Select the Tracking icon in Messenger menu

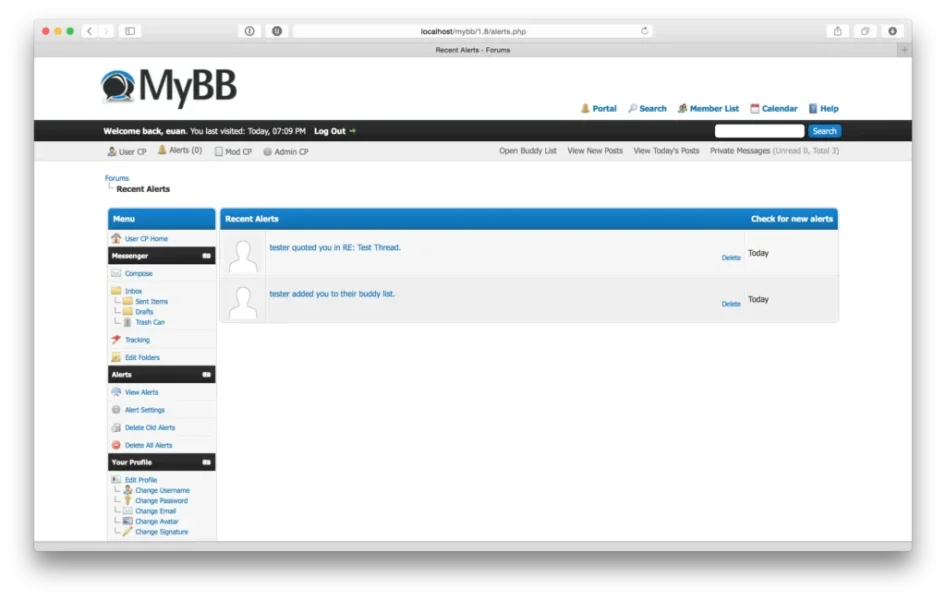click(115, 340)
